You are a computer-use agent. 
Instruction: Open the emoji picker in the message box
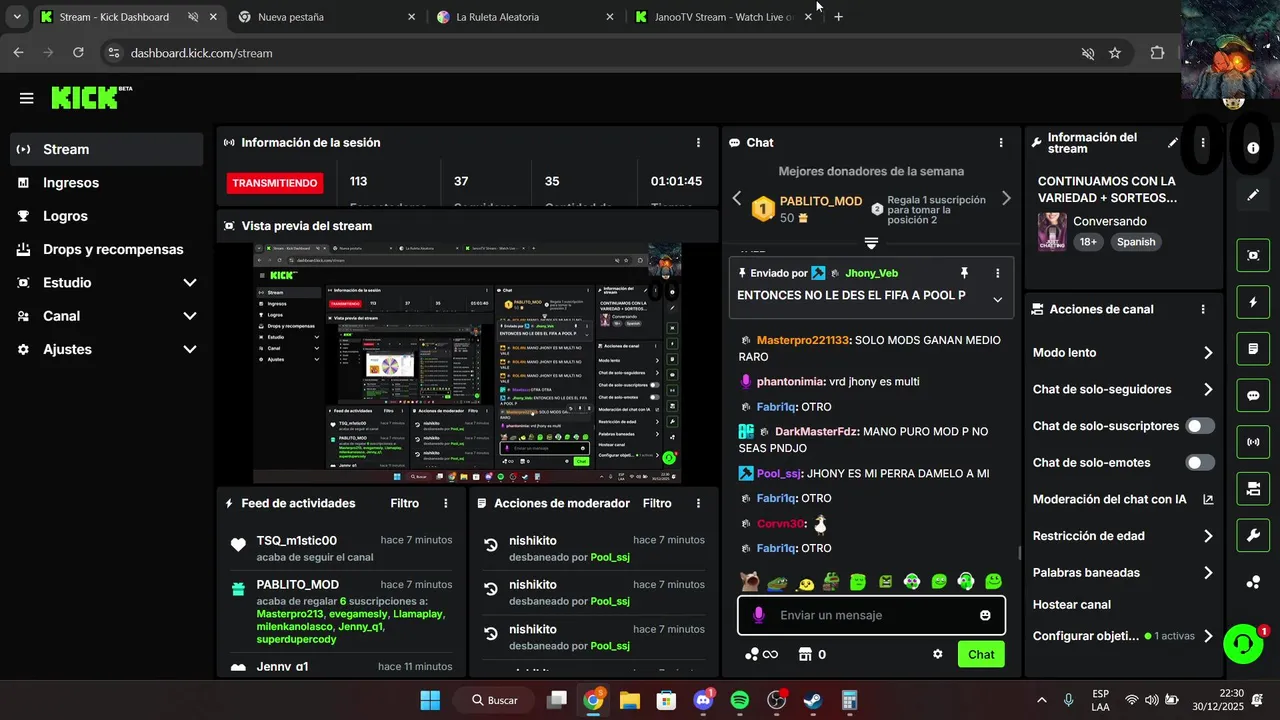[x=985, y=615]
